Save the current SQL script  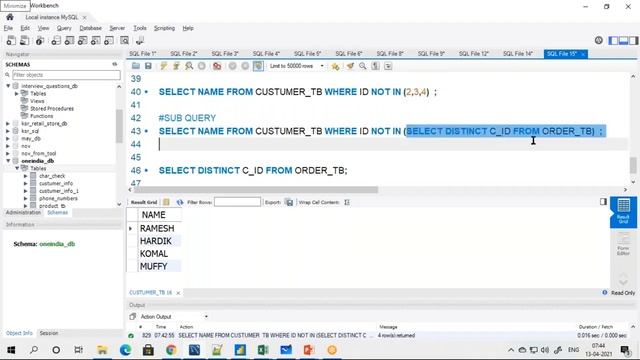[x=148, y=66]
